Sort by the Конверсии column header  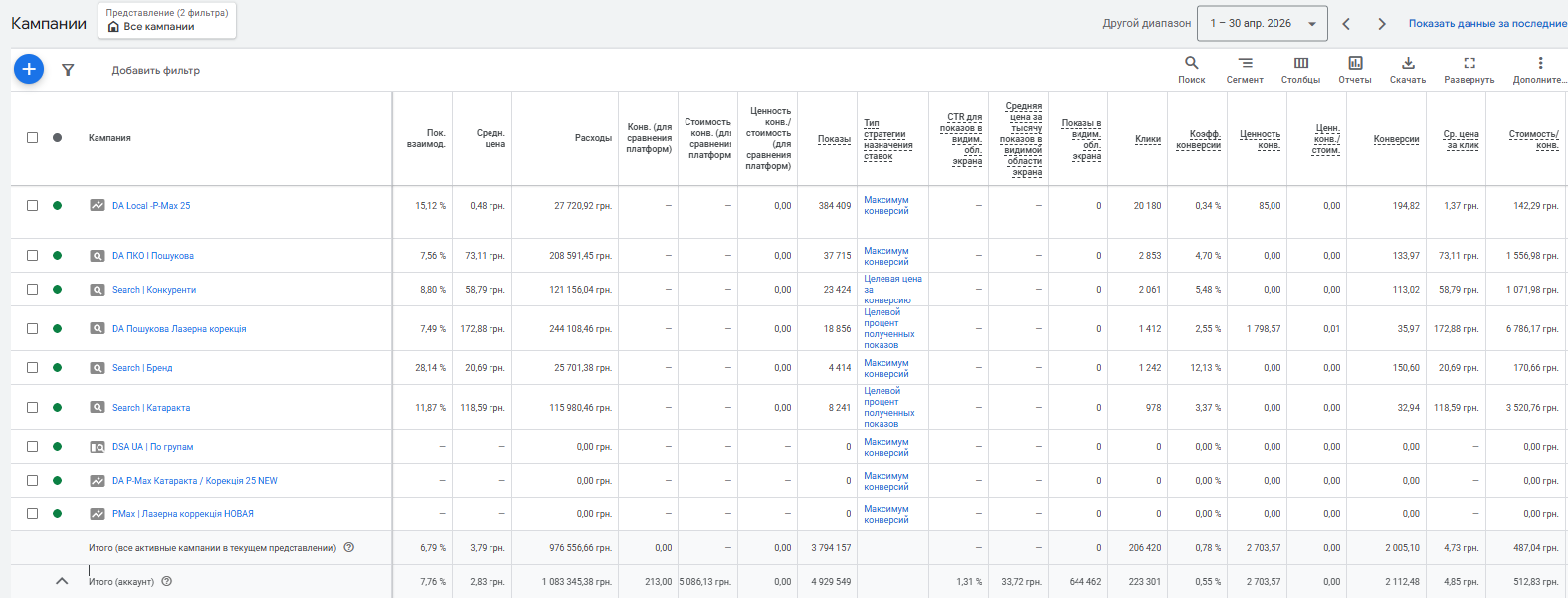(x=1396, y=139)
